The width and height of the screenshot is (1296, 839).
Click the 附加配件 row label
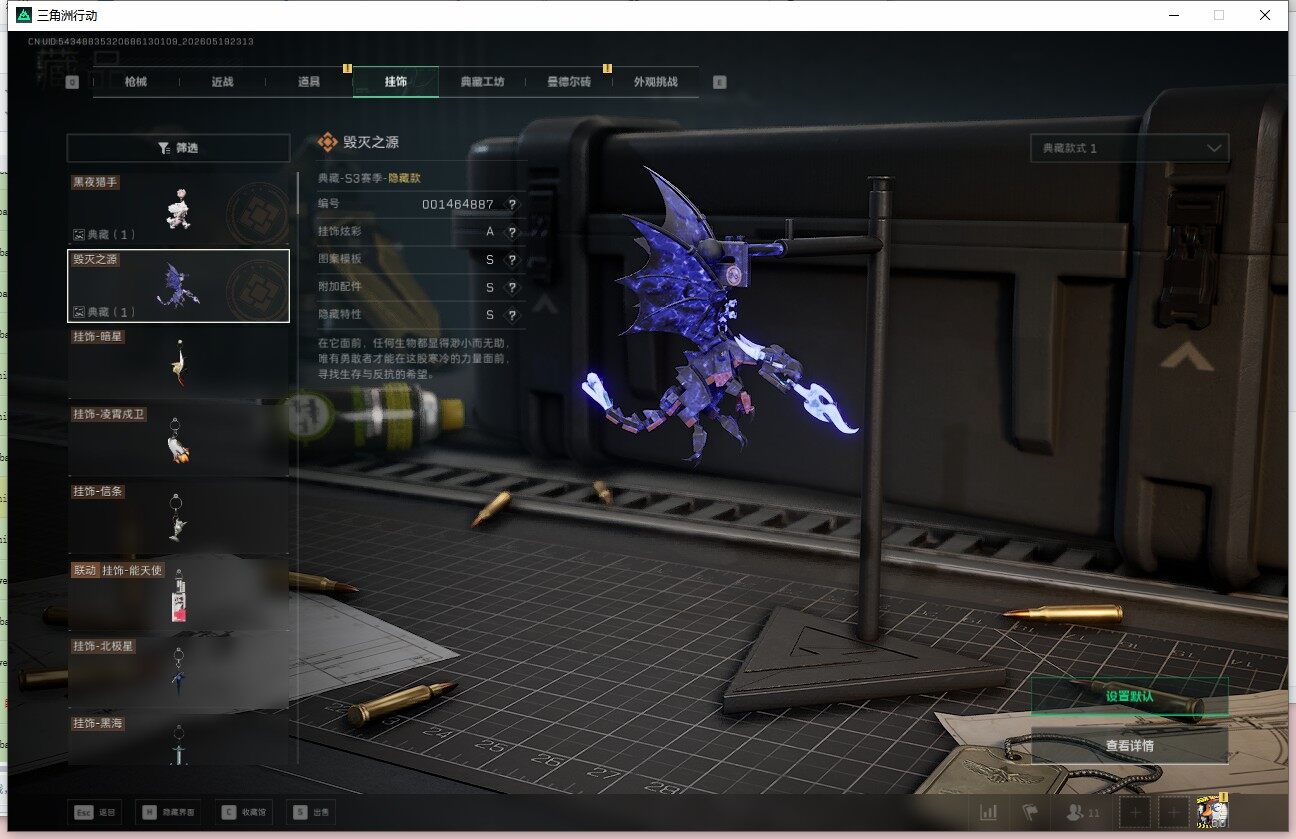(339, 288)
